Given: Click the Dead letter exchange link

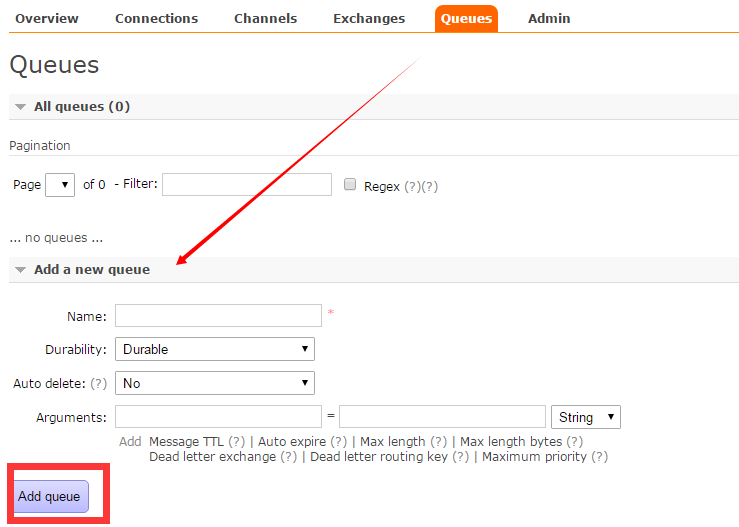Looking at the screenshot, I should (x=212, y=457).
